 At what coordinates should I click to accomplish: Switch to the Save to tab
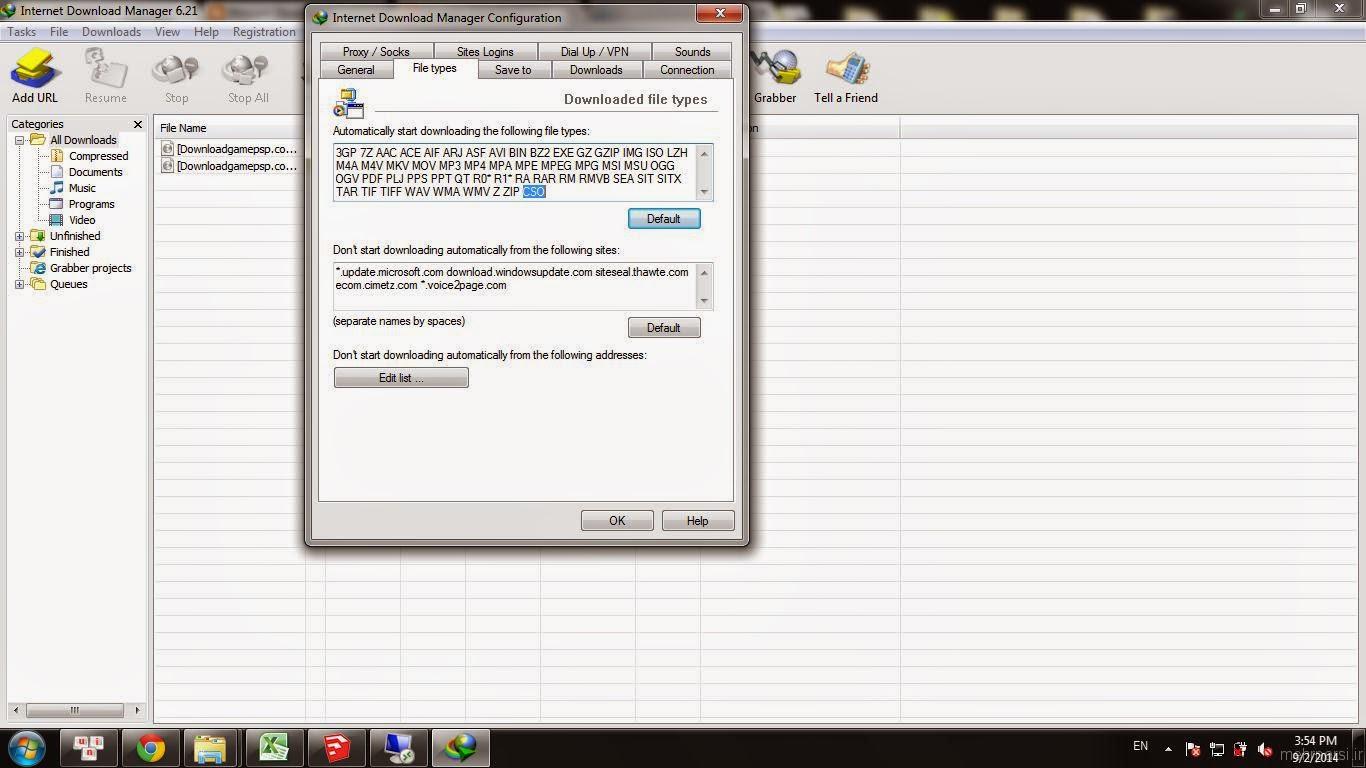point(513,70)
